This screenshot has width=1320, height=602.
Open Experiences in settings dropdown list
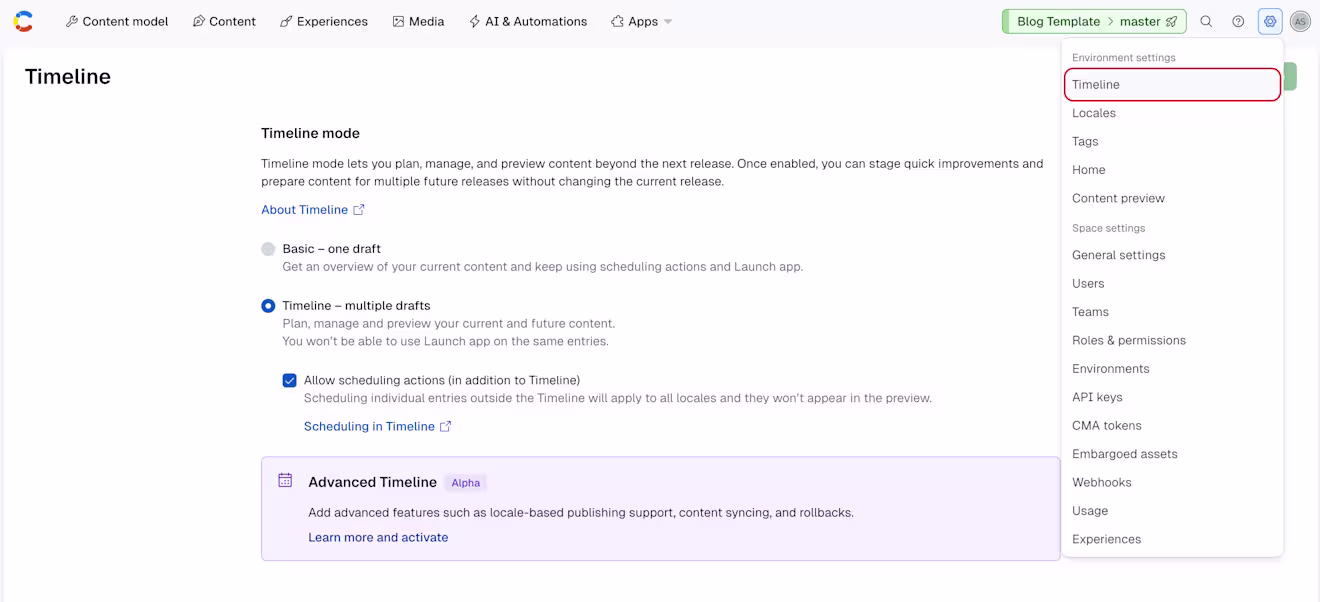click(1172, 539)
